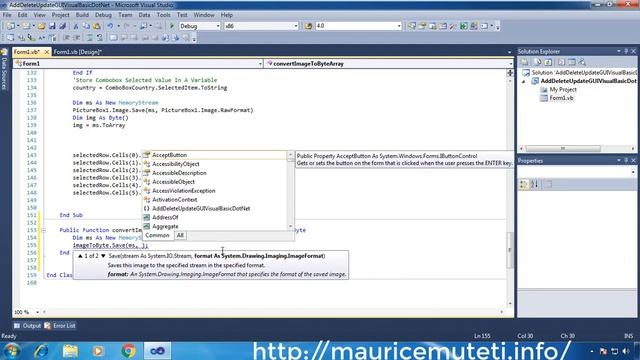Click Categorized icon in Properties panel
The width and height of the screenshot is (640, 360).
(524, 184)
